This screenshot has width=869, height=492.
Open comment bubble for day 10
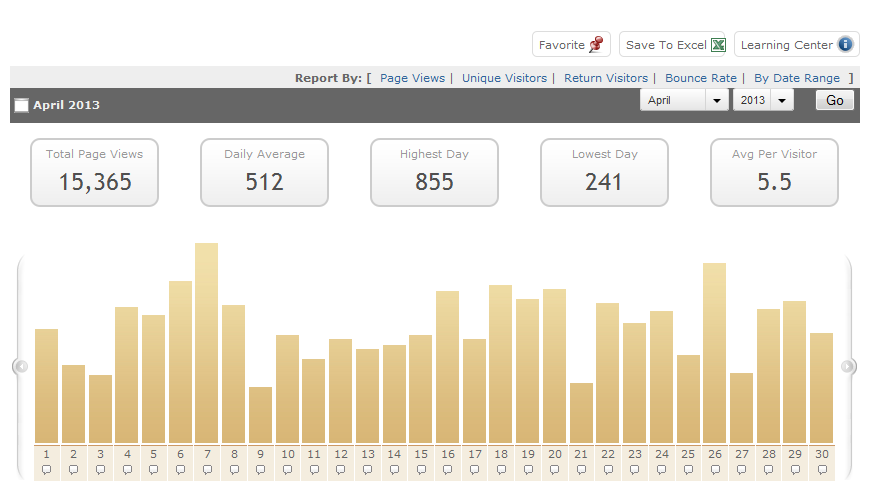(287, 470)
